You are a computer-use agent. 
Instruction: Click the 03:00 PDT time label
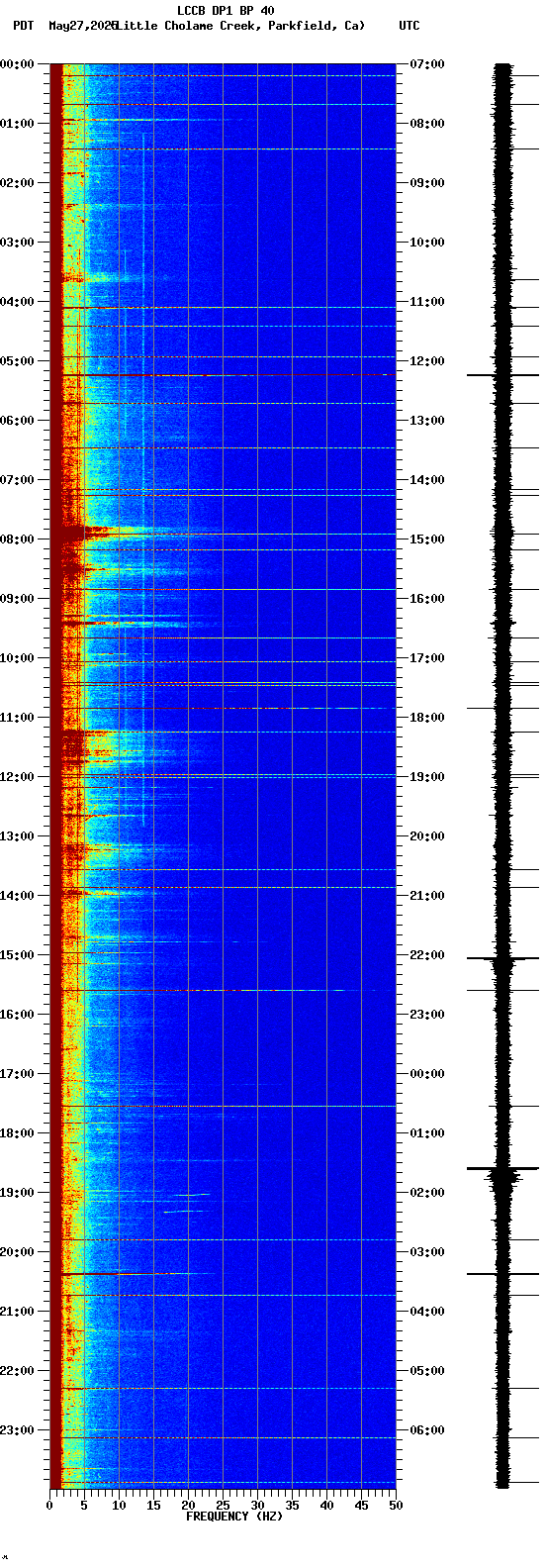coord(17,243)
